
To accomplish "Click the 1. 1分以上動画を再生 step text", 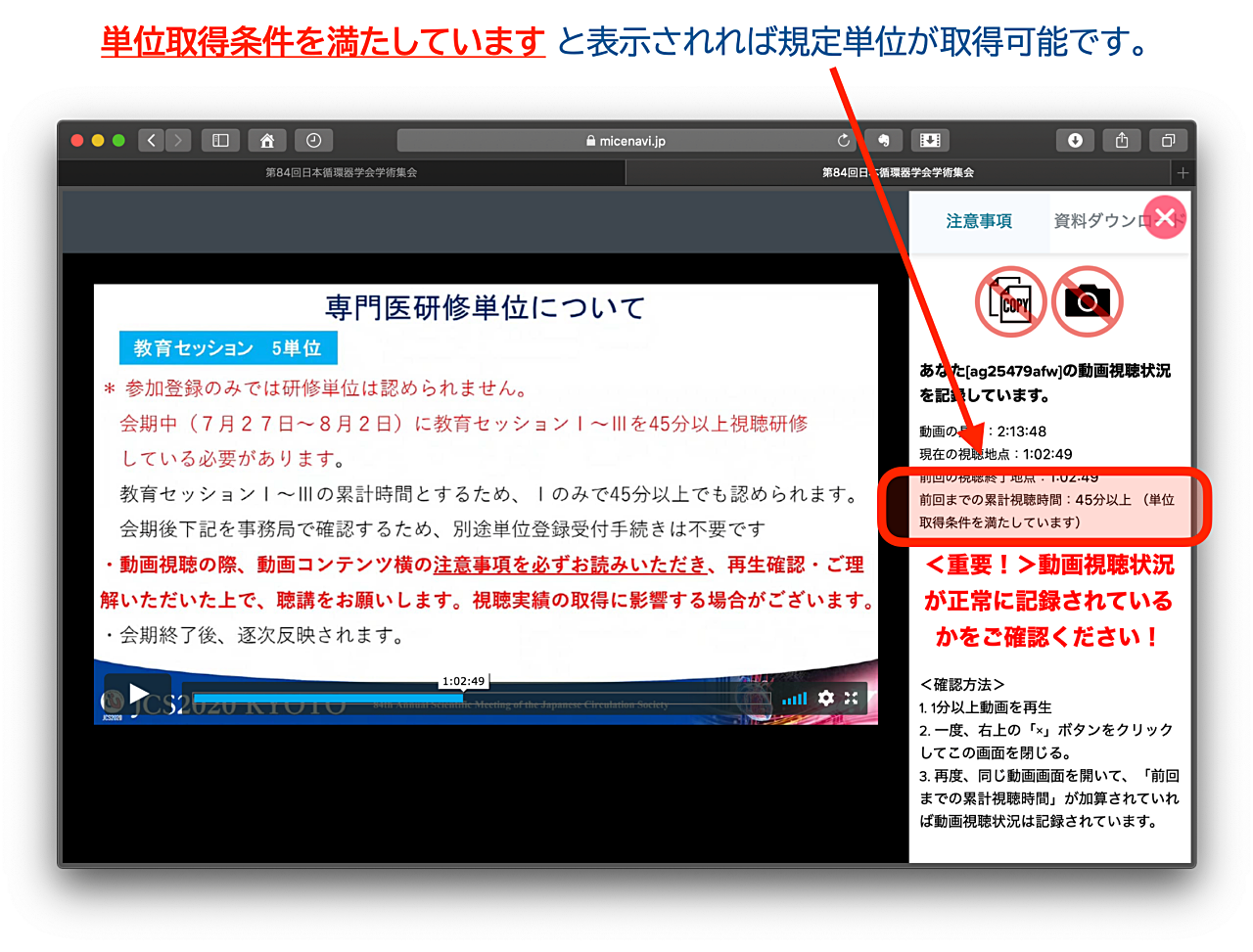I will (986, 707).
